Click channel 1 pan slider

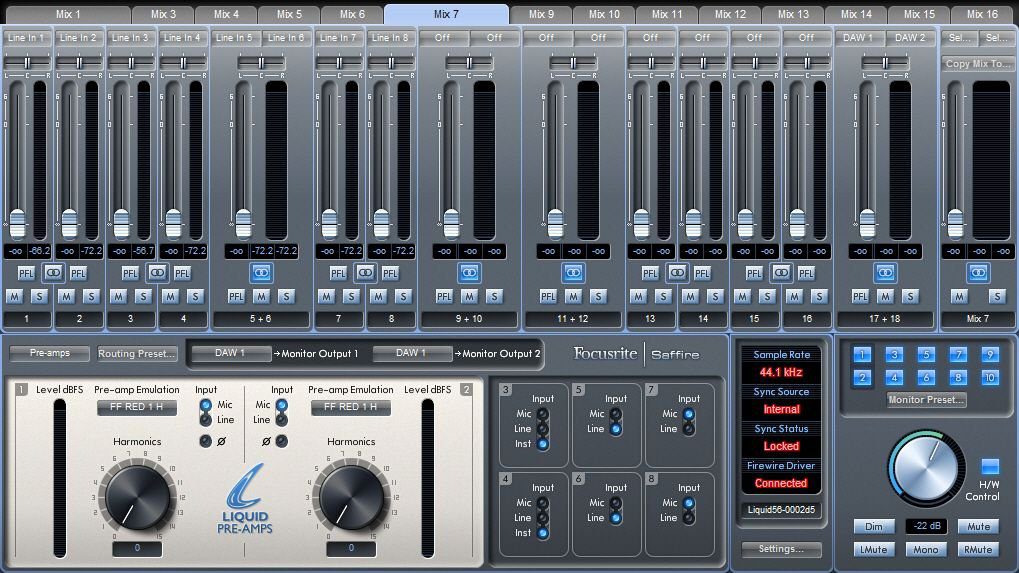point(27,63)
